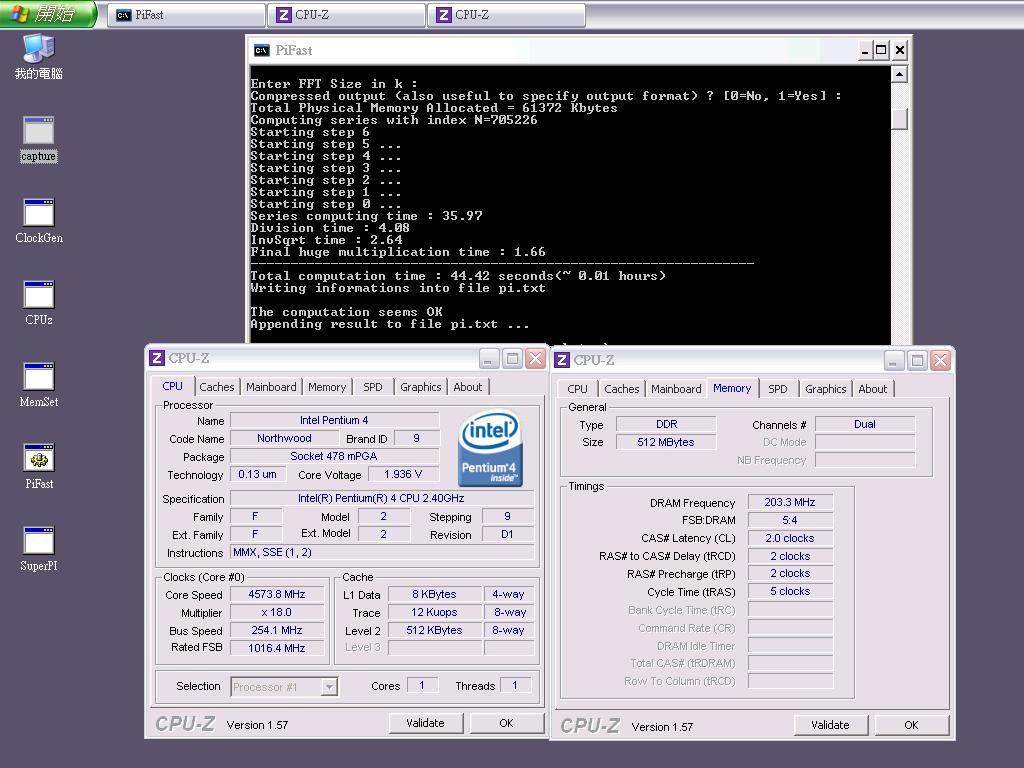The width and height of the screenshot is (1024, 768).
Task: Click the CAS# Latency 2.0 clocks value
Action: 790,538
